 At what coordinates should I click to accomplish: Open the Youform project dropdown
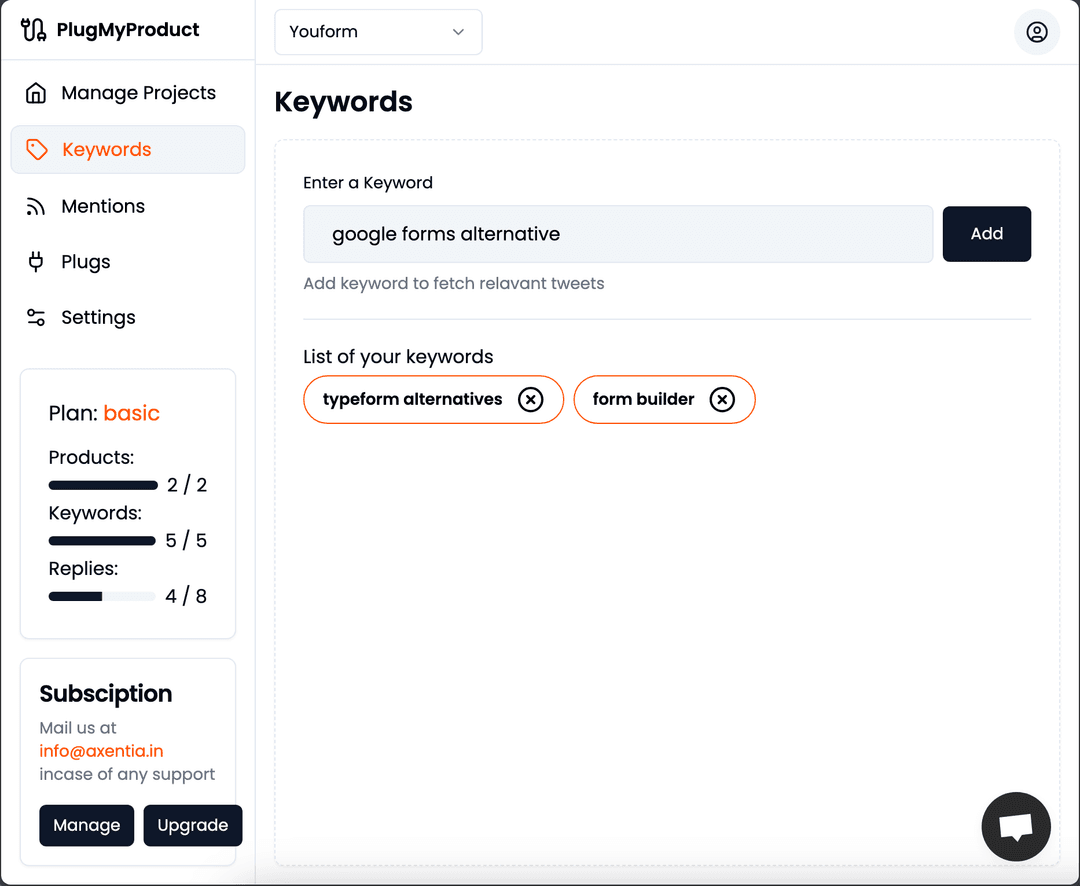point(378,32)
